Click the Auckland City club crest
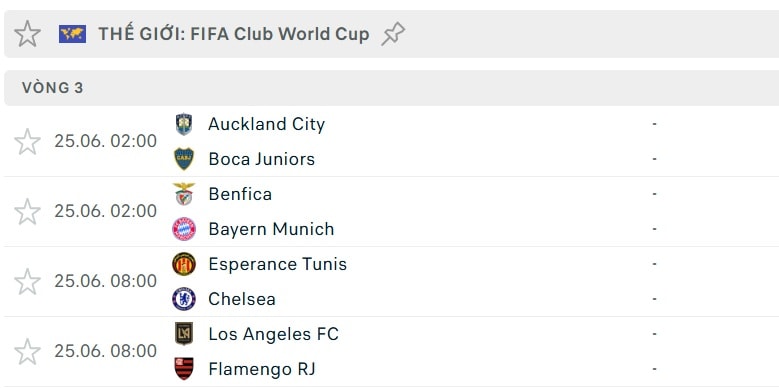This screenshot has width=779, height=388. pyautogui.click(x=184, y=124)
